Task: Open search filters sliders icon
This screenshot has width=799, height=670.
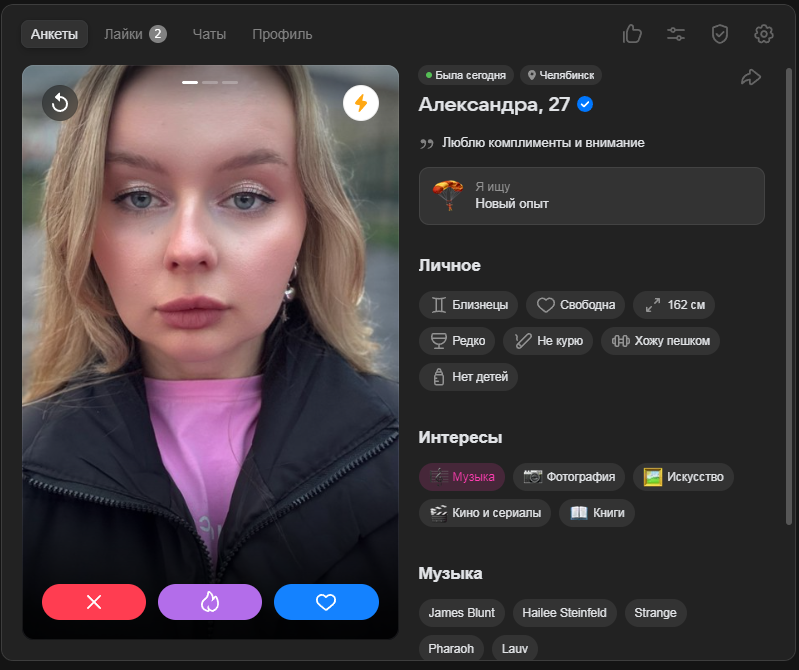Action: point(676,34)
